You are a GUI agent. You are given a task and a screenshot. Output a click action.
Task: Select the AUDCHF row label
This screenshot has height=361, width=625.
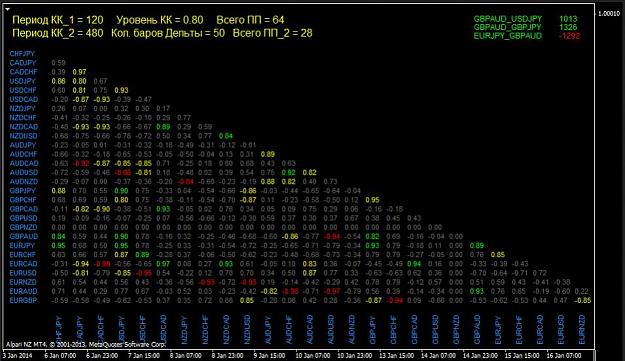tap(24, 154)
